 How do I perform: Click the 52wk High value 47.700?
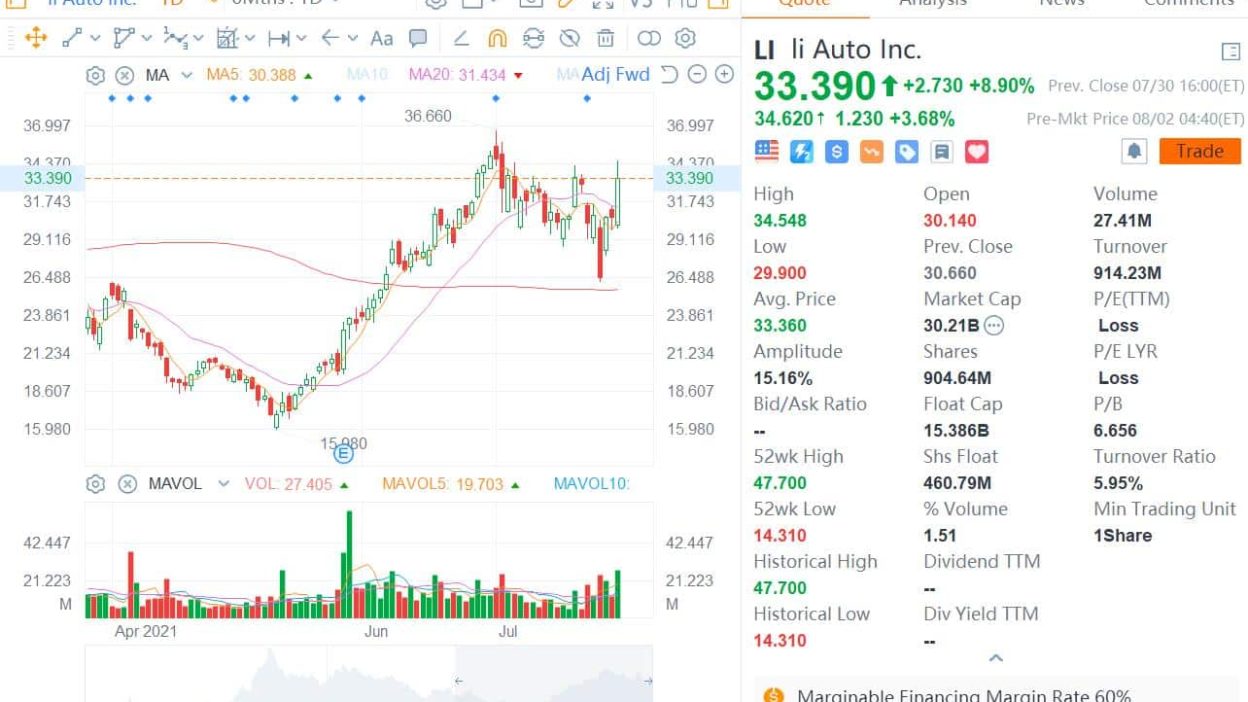[x=780, y=483]
